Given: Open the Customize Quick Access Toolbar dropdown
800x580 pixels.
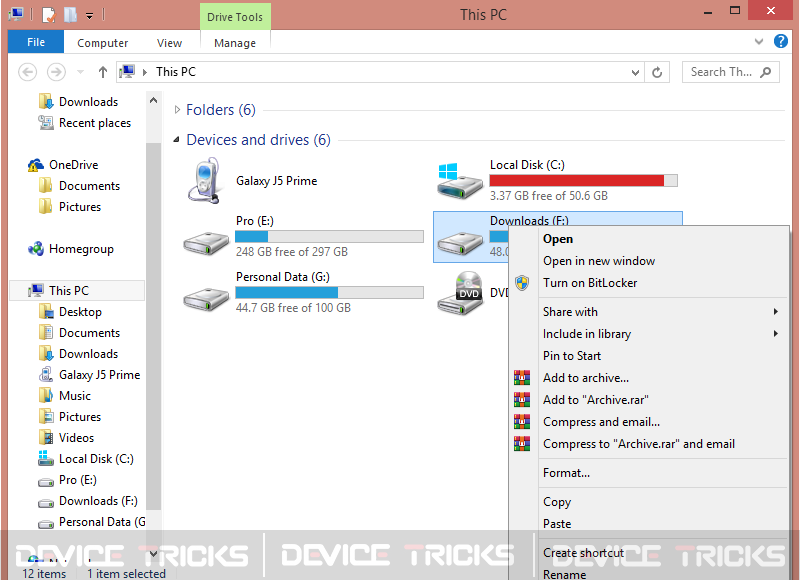Looking at the screenshot, I should click(89, 16).
